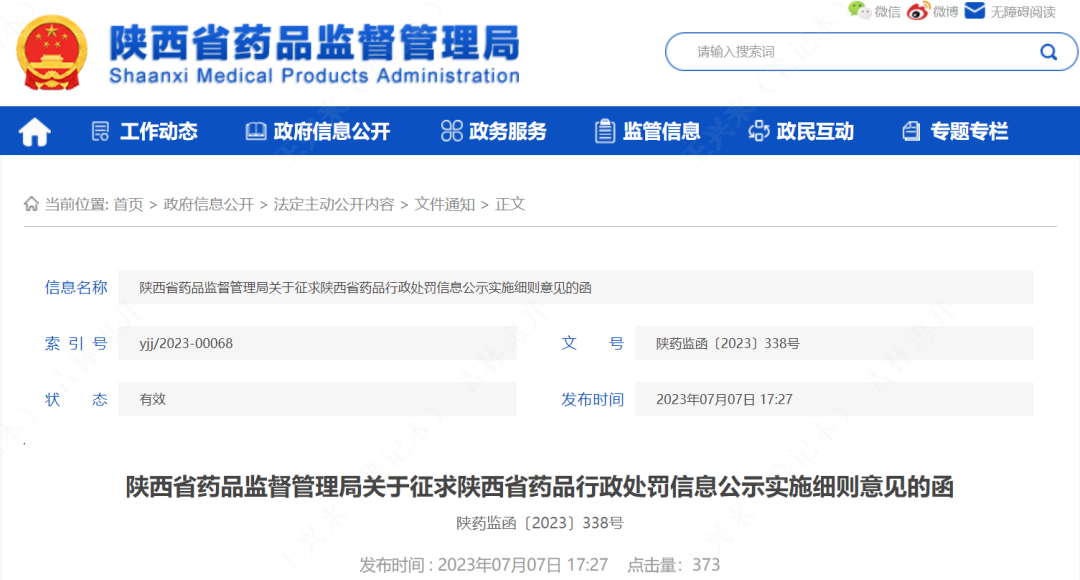This screenshot has width=1080, height=580.
Task: Open 政府信息公开 breadcrumb link
Action: 209,205
